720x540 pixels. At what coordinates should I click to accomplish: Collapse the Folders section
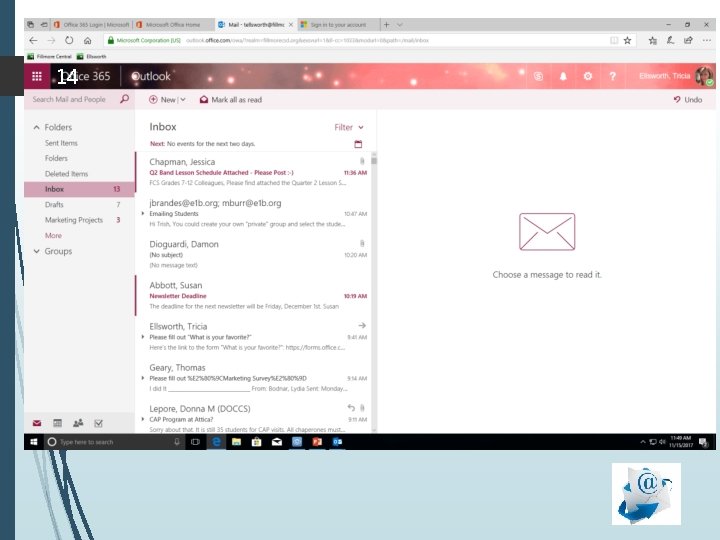(x=37, y=127)
